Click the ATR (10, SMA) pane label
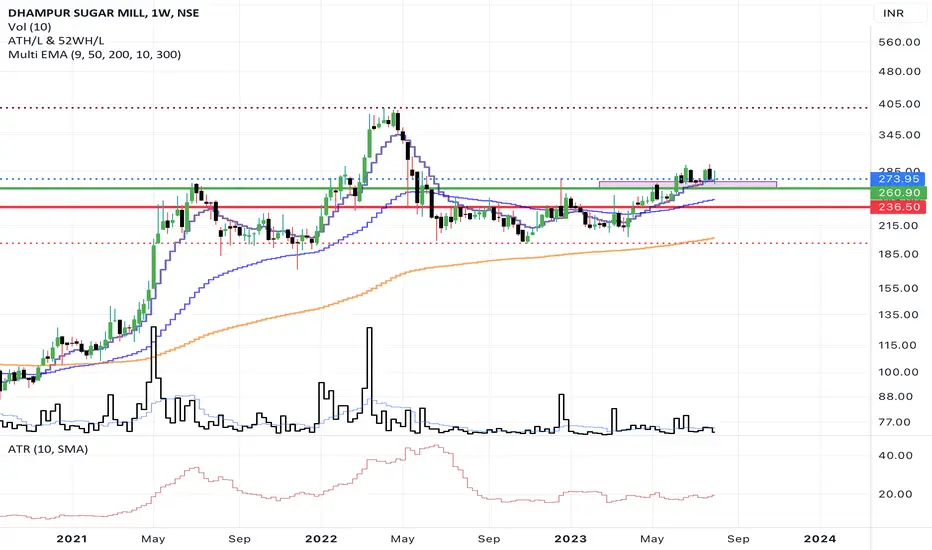Viewport: 932px width, 550px height. click(48, 449)
